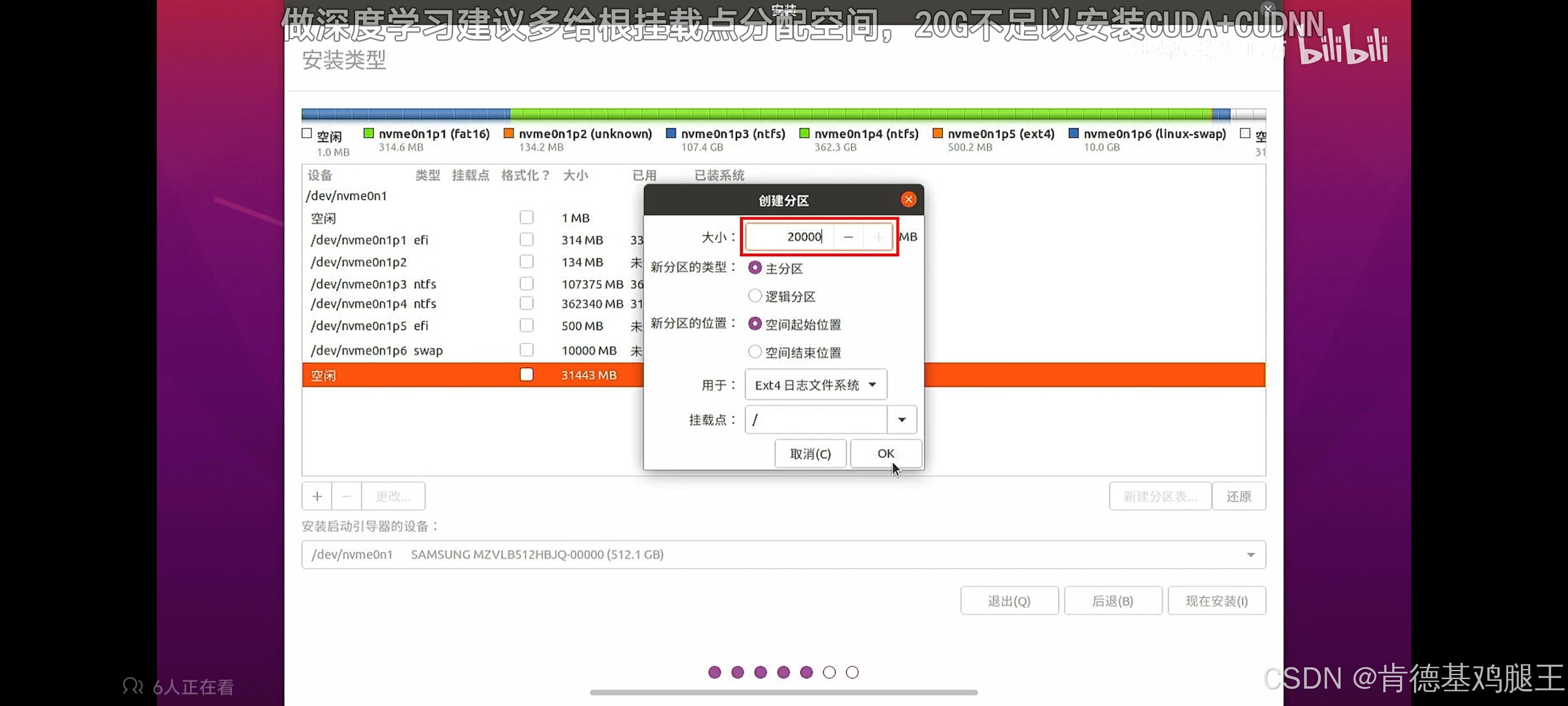Screen dimensions: 1568x706
Task: Toggle format checkbox for nvme0n1p3 row
Action: (x=526, y=284)
